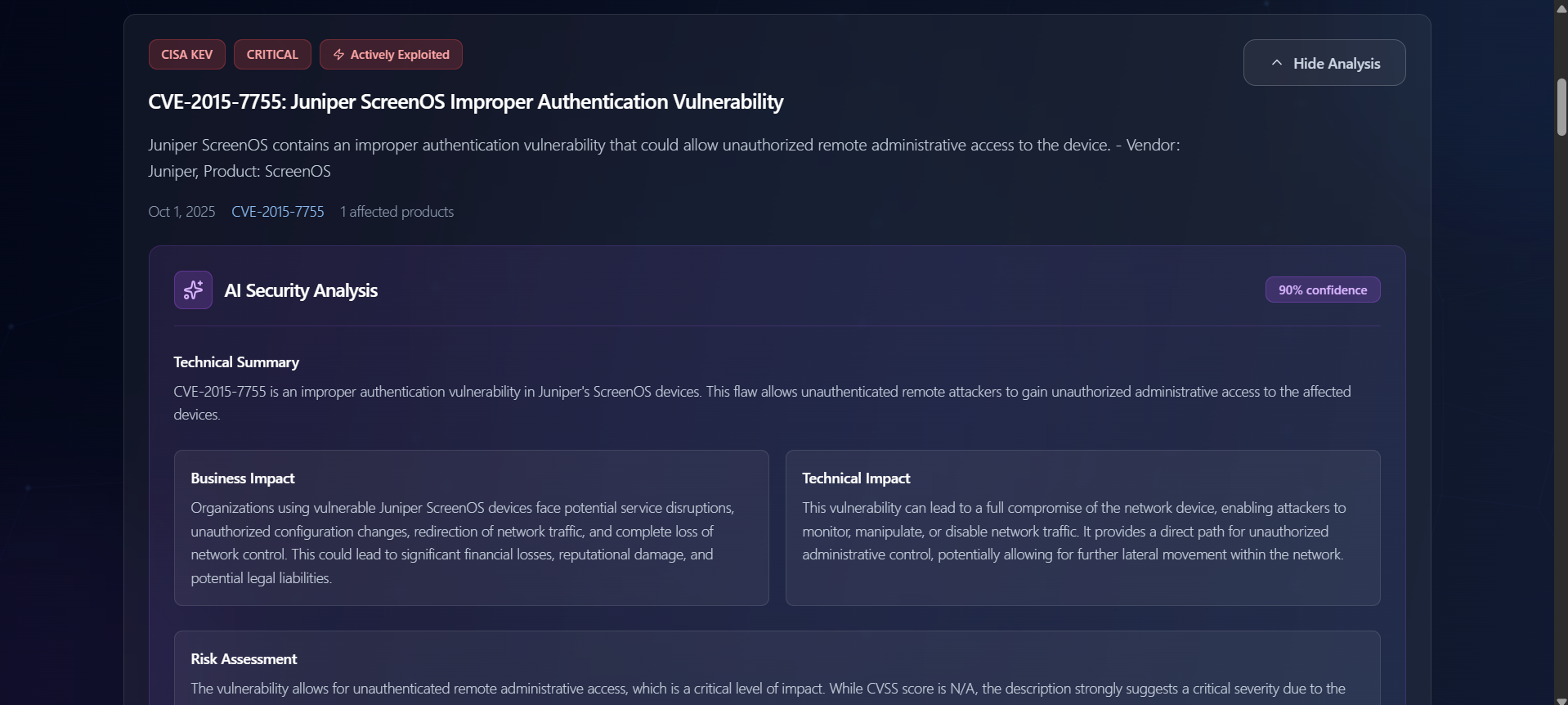Click the CISA KEV badge
Viewport: 1568px width, 705px height.
[186, 55]
